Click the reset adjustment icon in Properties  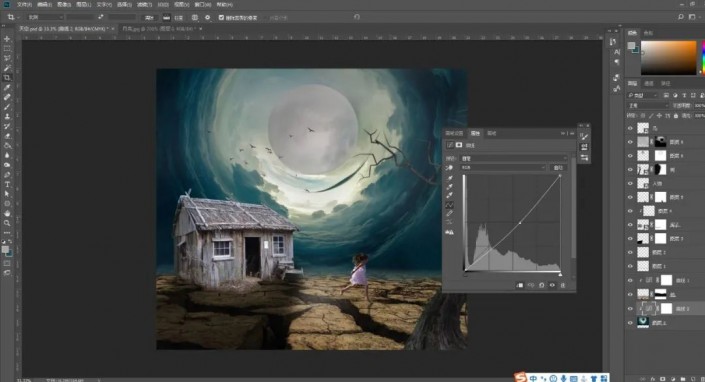coord(541,285)
